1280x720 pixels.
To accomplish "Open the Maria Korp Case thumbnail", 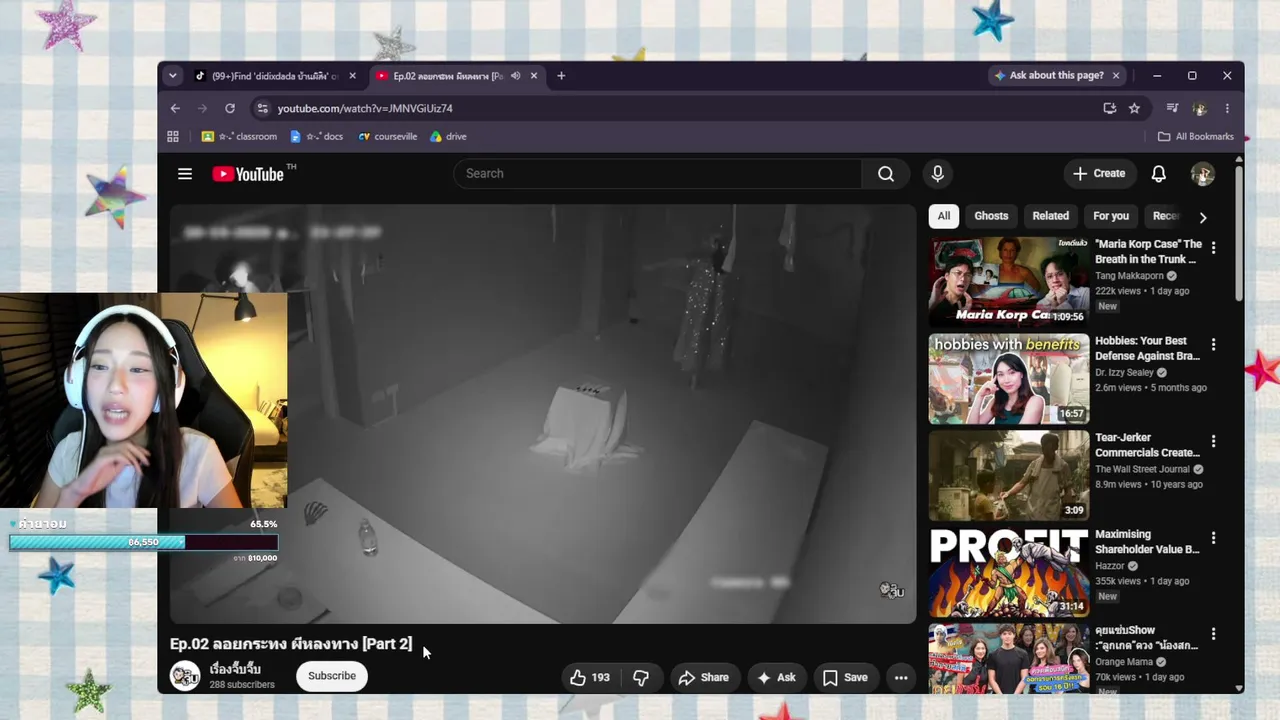I will coord(1009,282).
